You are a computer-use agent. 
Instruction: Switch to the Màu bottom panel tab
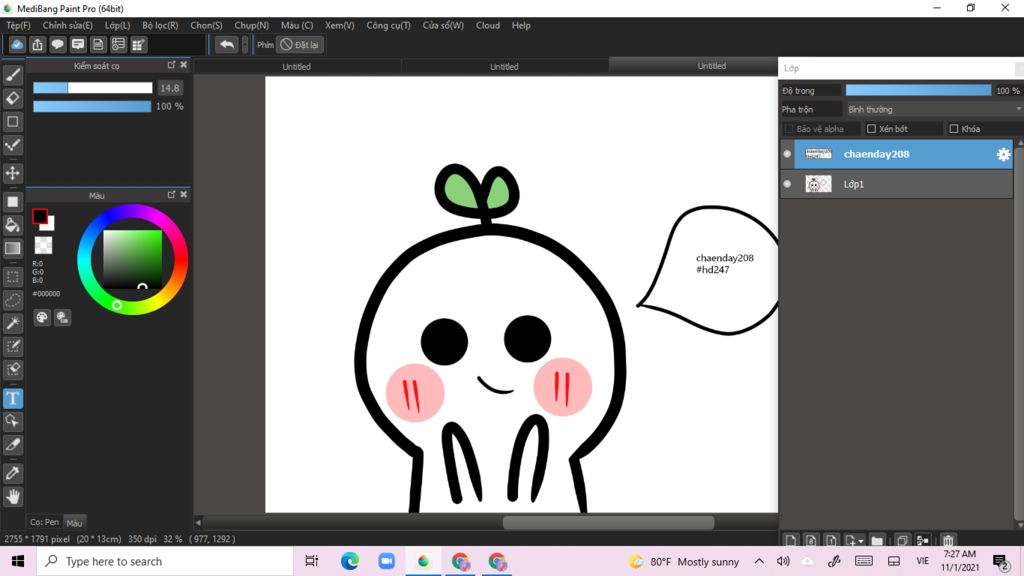click(74, 522)
